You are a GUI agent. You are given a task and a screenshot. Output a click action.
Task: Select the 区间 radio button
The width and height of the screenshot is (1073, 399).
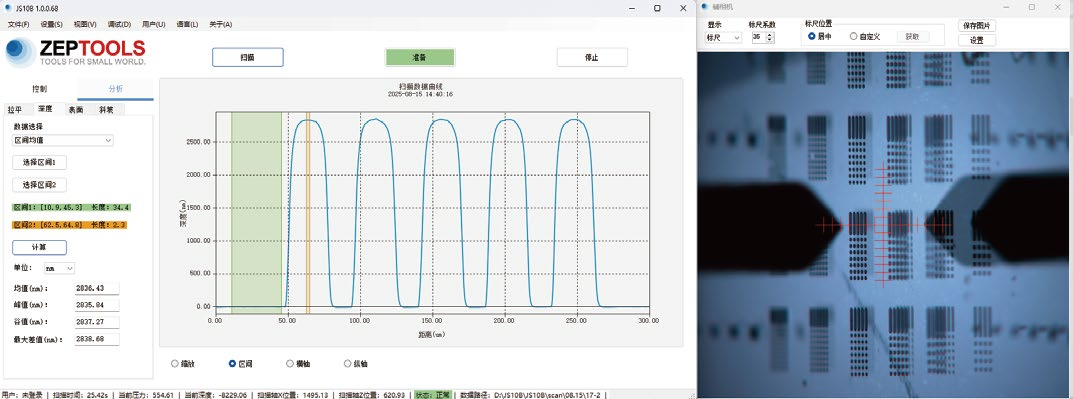(233, 363)
